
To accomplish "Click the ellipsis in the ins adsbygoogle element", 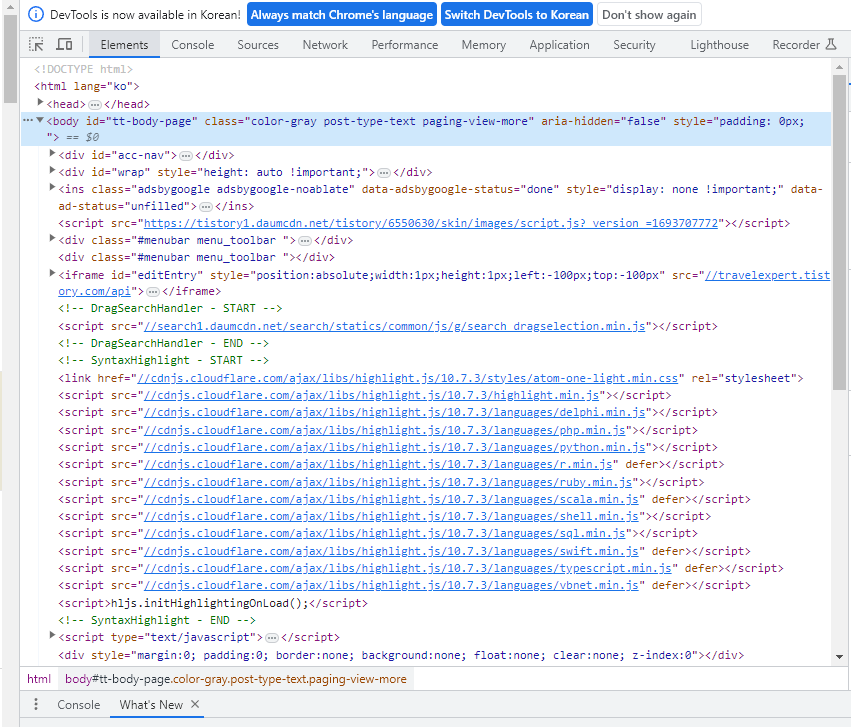I will pos(206,207).
